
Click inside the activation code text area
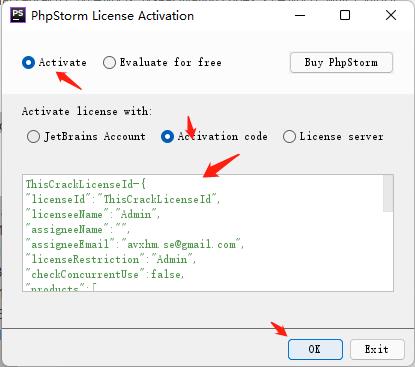pyautogui.click(x=208, y=233)
